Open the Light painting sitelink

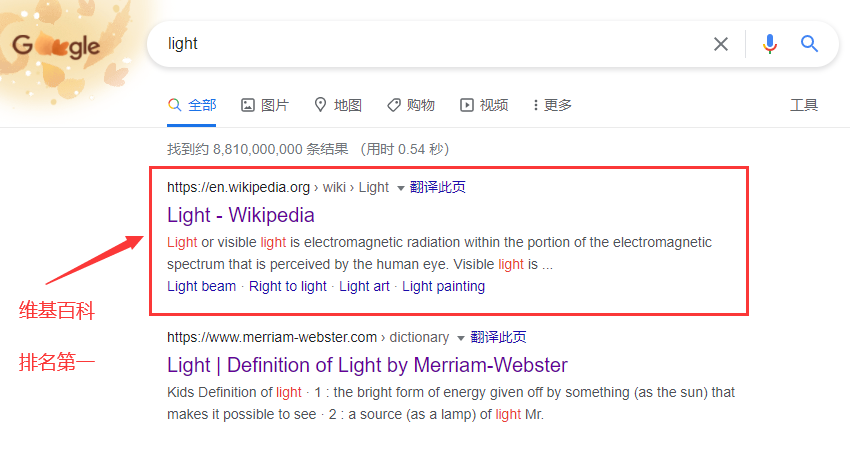[x=443, y=286]
